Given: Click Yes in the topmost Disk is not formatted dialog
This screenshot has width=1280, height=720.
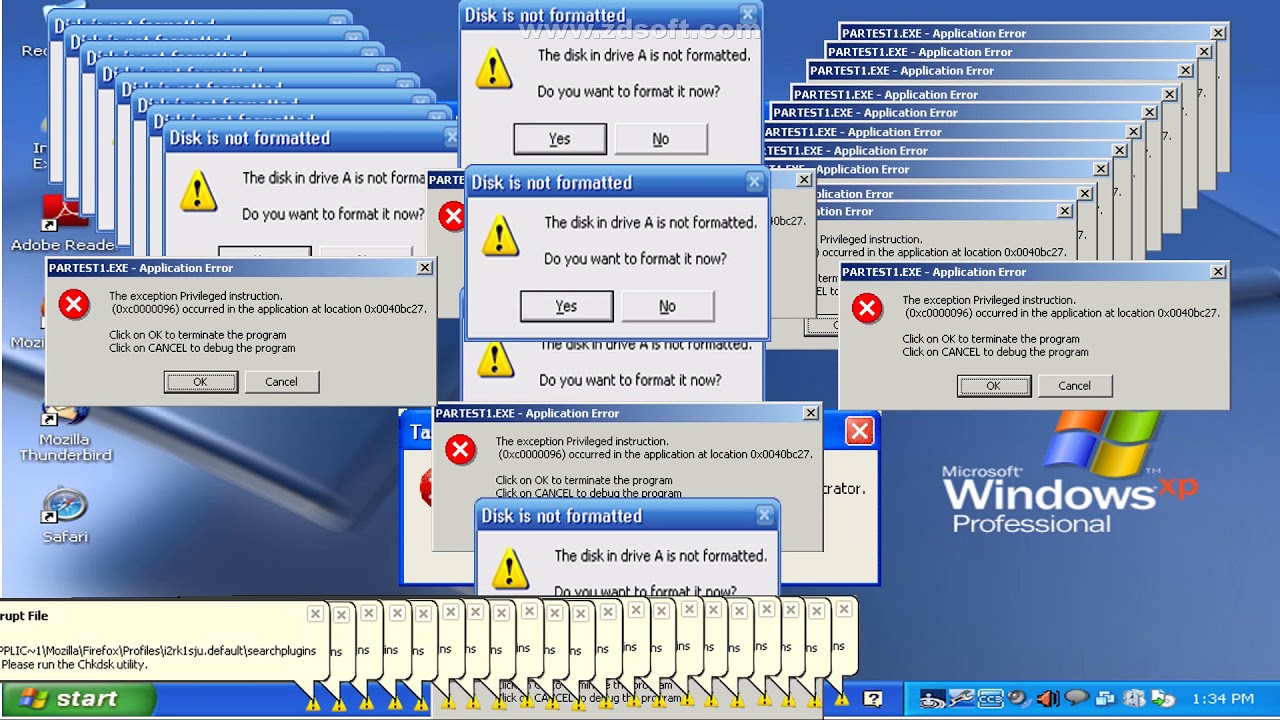Looking at the screenshot, I should pyautogui.click(x=560, y=139).
